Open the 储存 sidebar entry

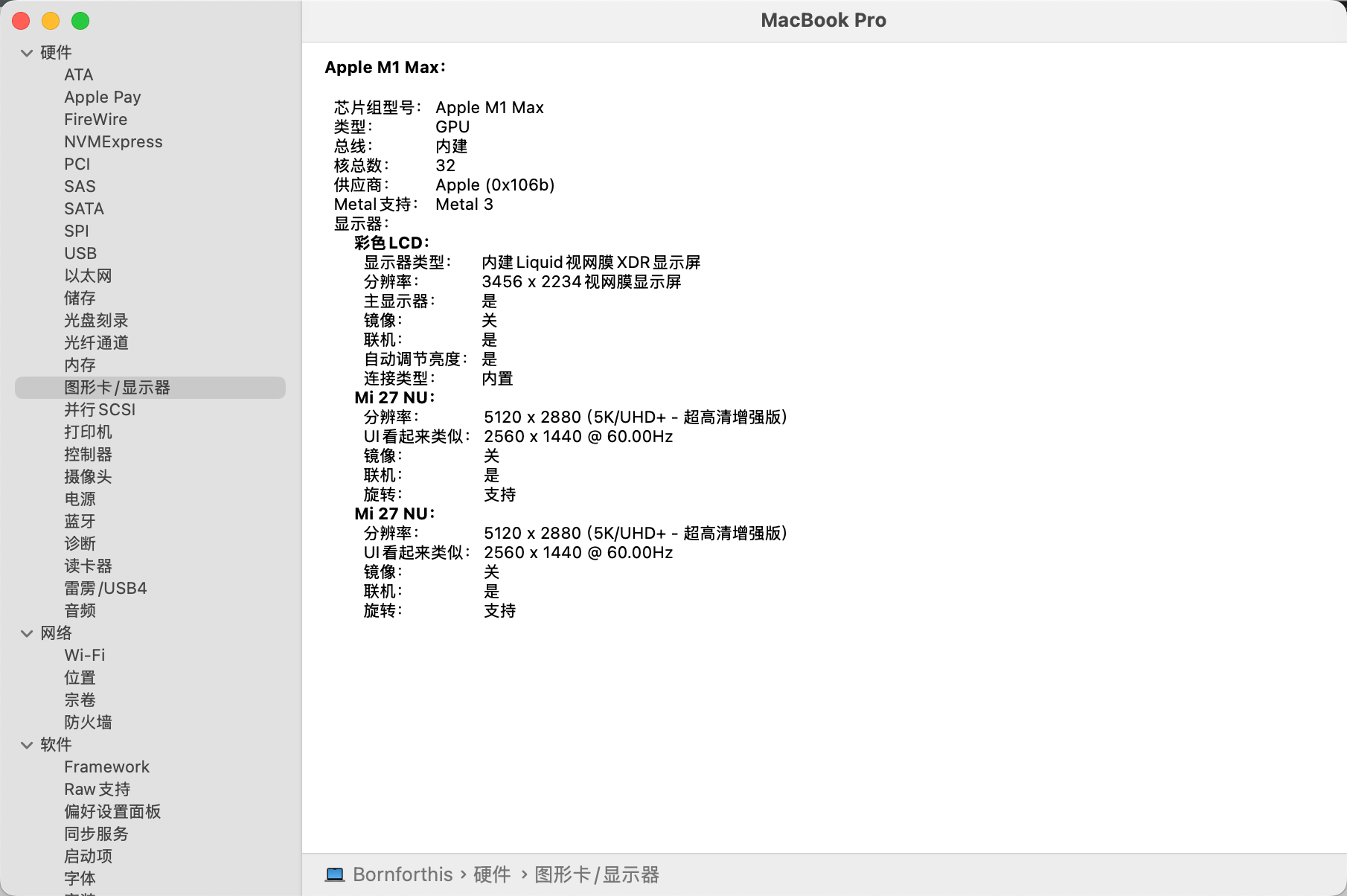[x=80, y=298]
